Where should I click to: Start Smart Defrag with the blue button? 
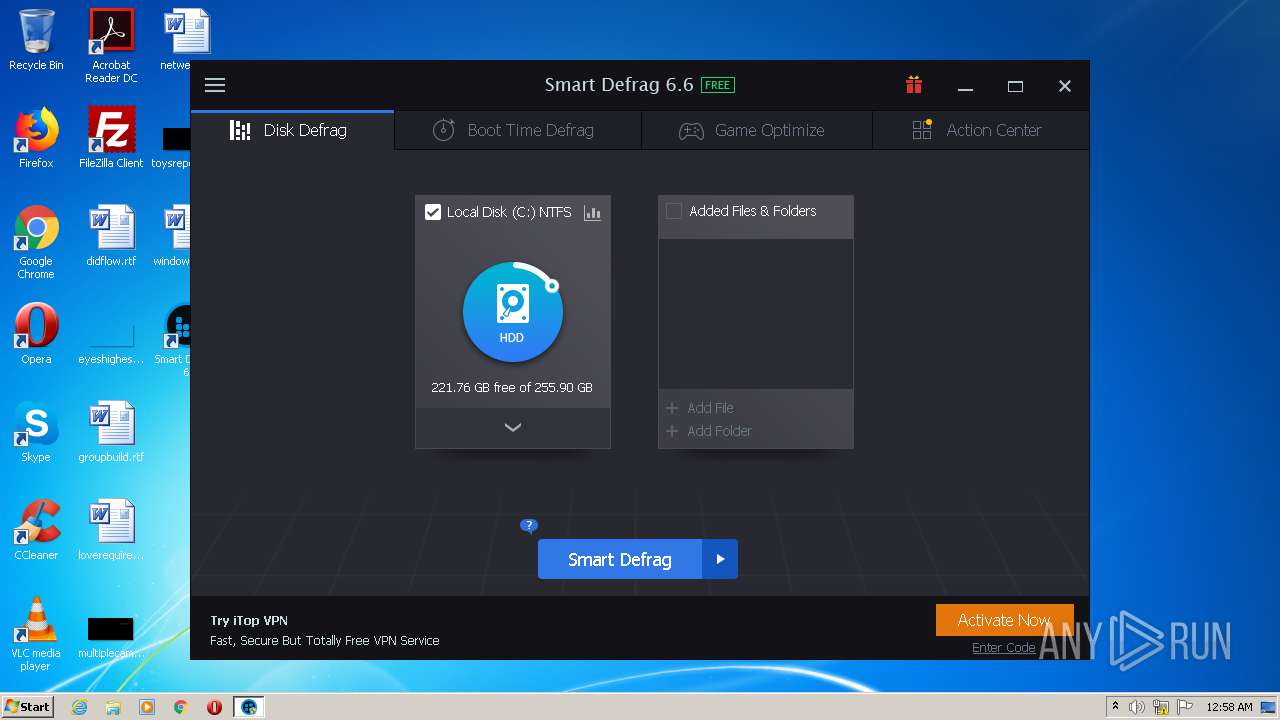tap(620, 559)
